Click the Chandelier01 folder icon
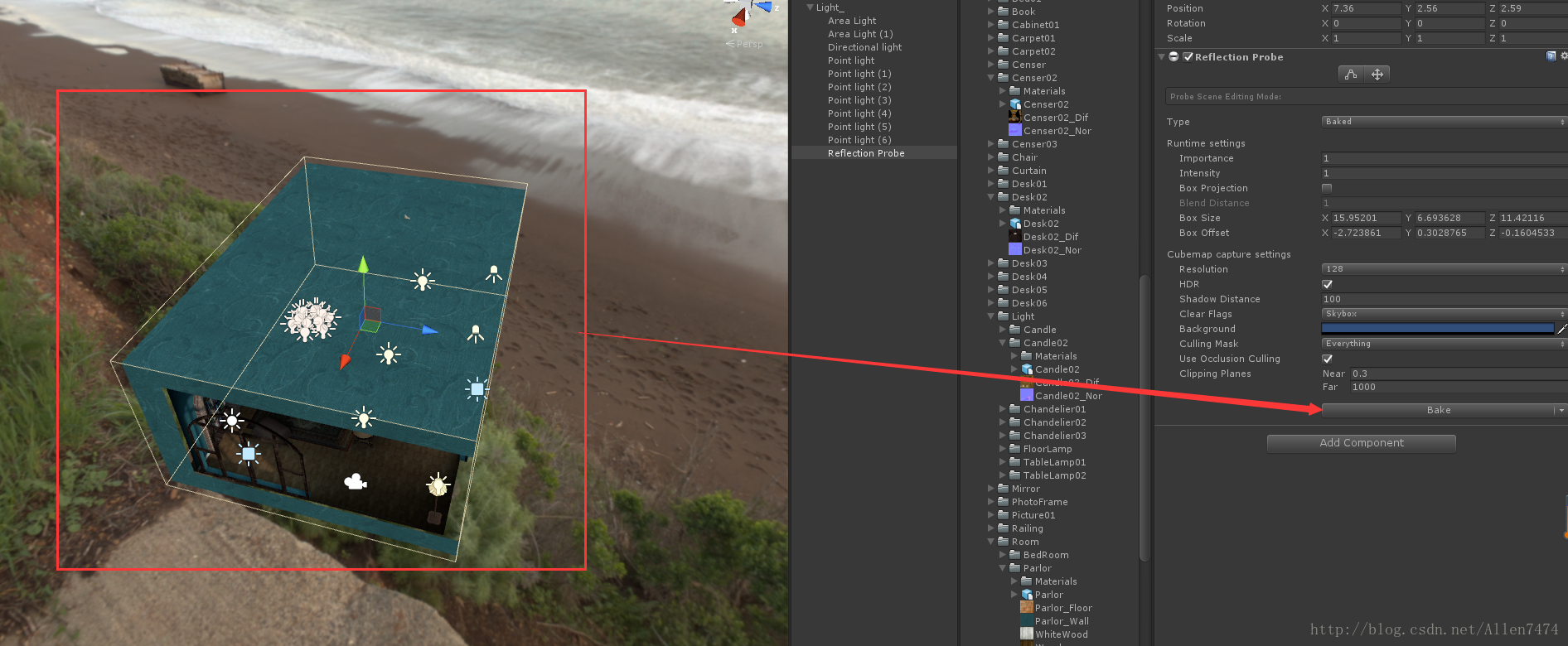This screenshot has width=1568, height=646. pyautogui.click(x=1014, y=409)
